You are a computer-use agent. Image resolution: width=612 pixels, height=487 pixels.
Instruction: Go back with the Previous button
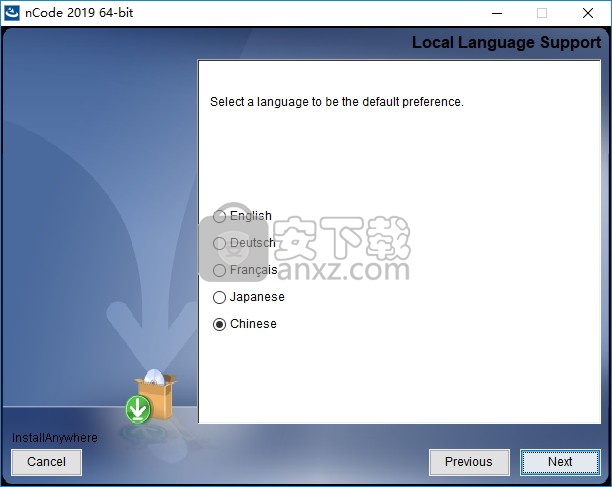[469, 462]
